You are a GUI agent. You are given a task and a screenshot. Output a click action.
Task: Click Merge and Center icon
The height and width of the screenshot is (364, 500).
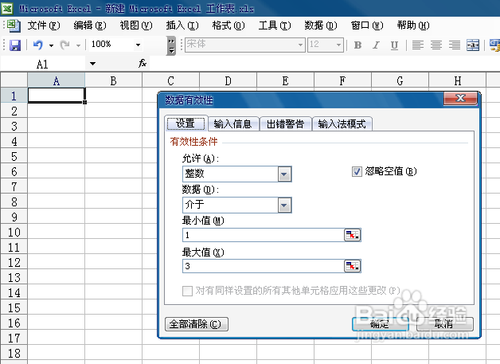tap(473, 45)
